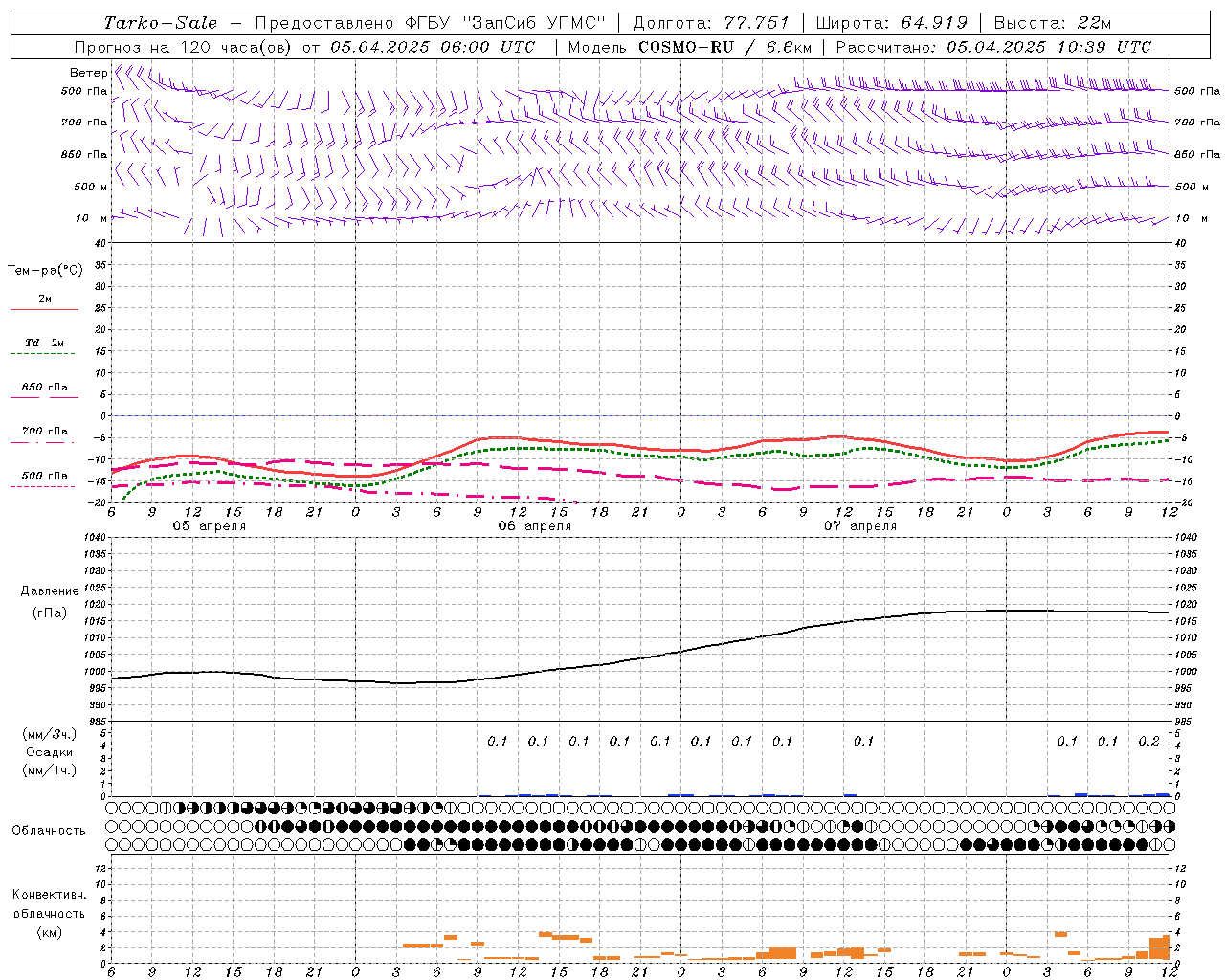Click the 10 м wind level label on left
Viewport: 1225px width, 980px height.
tap(92, 218)
